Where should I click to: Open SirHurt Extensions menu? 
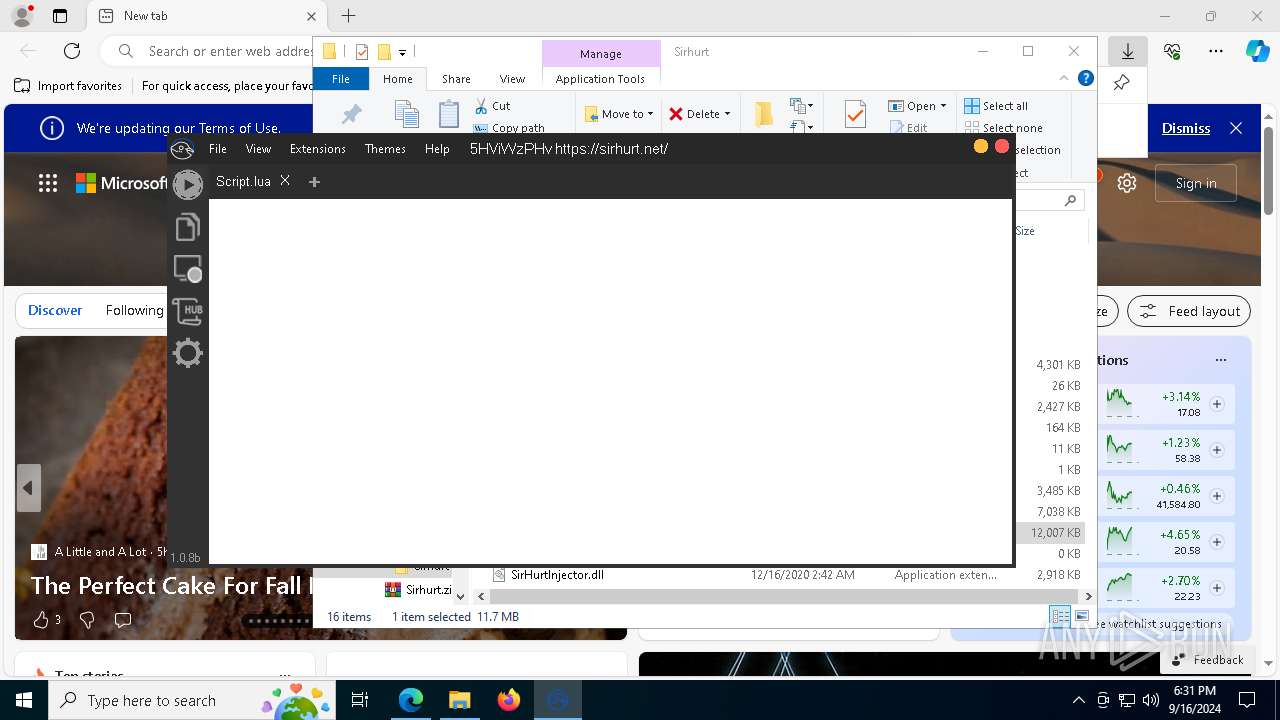(317, 149)
